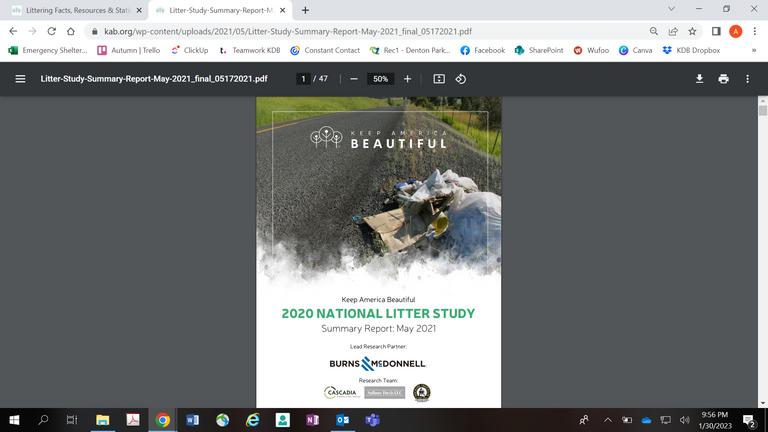Open Internet Explorer from the taskbar
Image resolution: width=768 pixels, height=432 pixels.
(x=253, y=420)
